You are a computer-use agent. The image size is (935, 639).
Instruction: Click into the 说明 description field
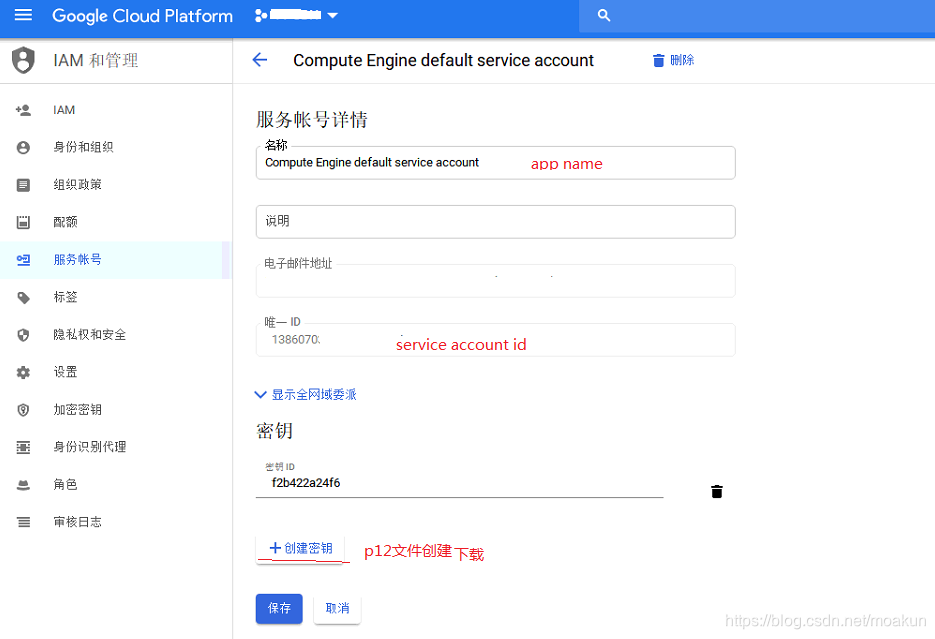tap(496, 222)
